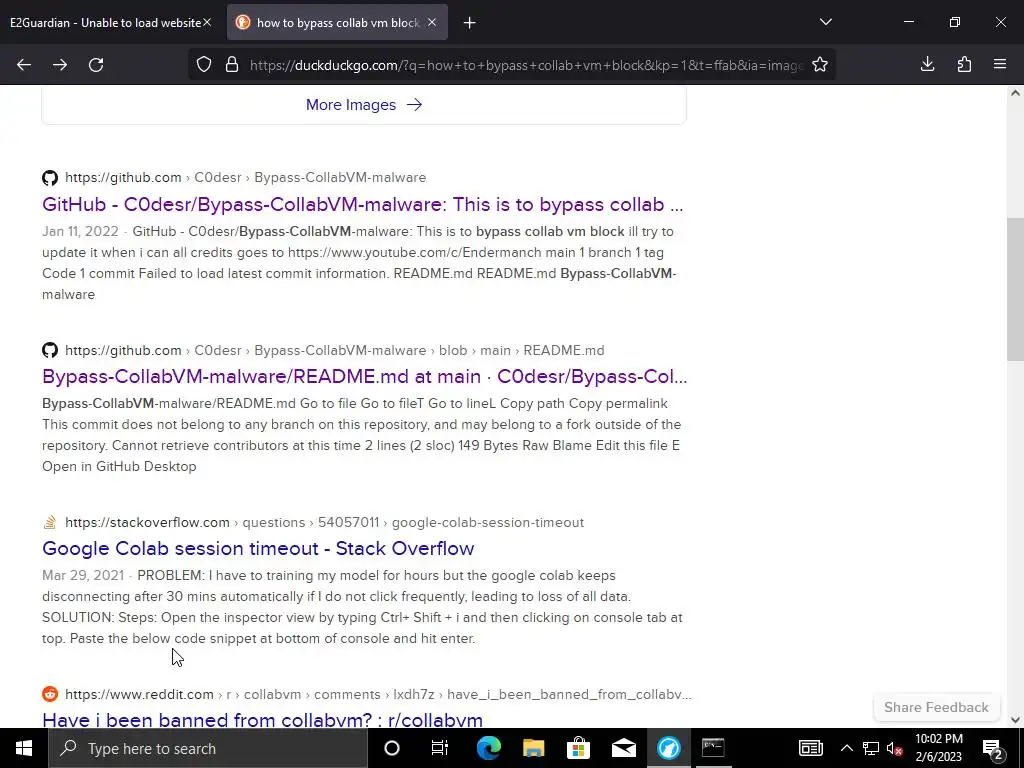Click the page vertical scrollbar thumb
1024x768 pixels.
point(1015,289)
